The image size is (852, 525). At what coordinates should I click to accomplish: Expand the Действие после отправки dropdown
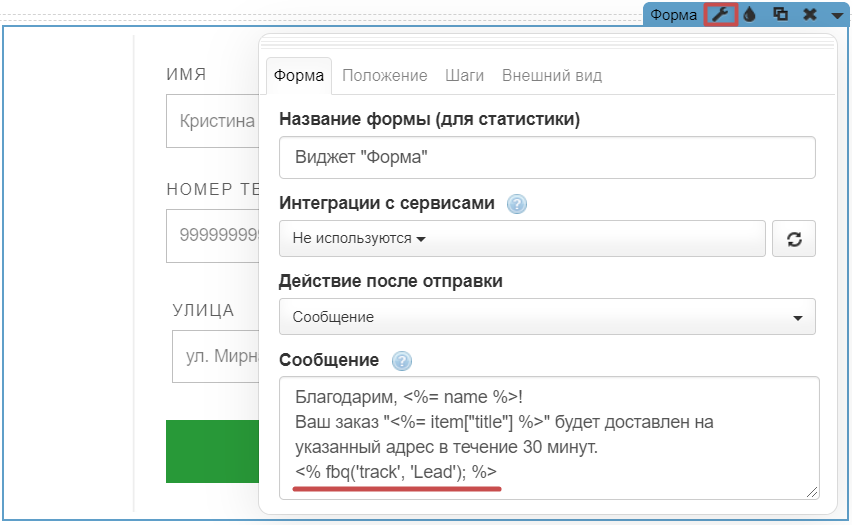[547, 317]
